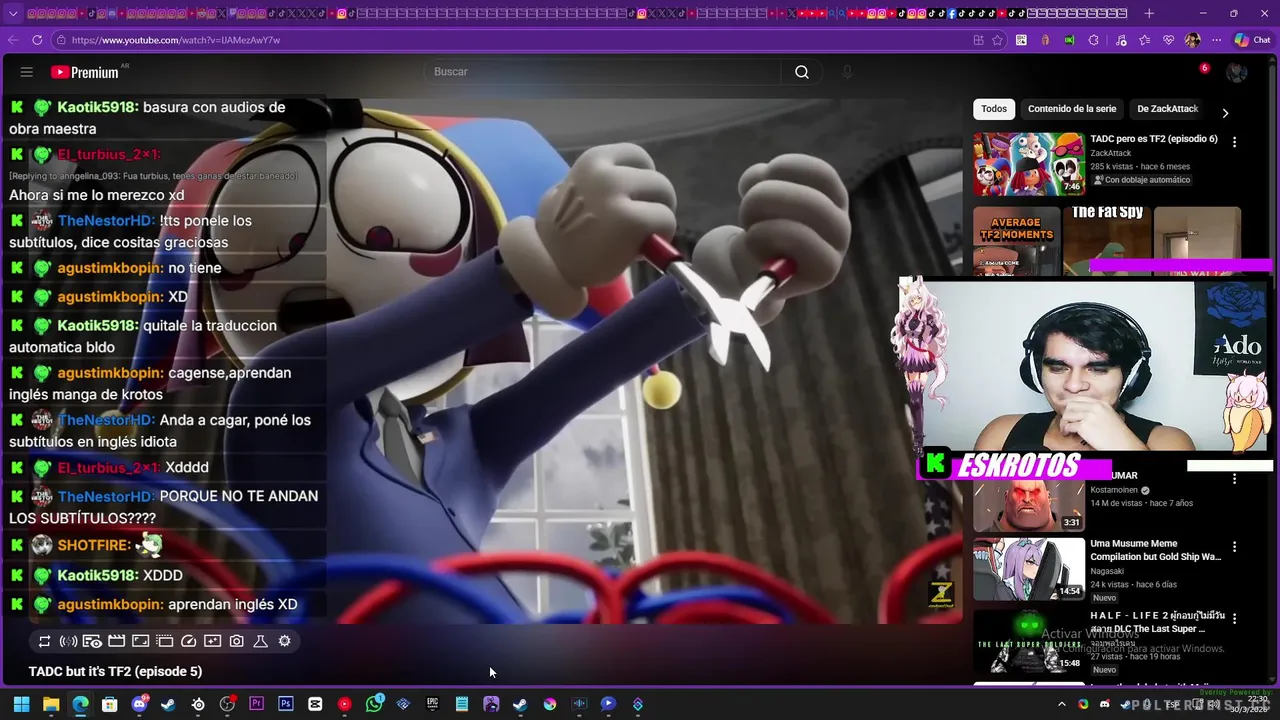The height and width of the screenshot is (720, 1280).
Task: Select the Contenido de la serie chip
Action: pos(1072,109)
